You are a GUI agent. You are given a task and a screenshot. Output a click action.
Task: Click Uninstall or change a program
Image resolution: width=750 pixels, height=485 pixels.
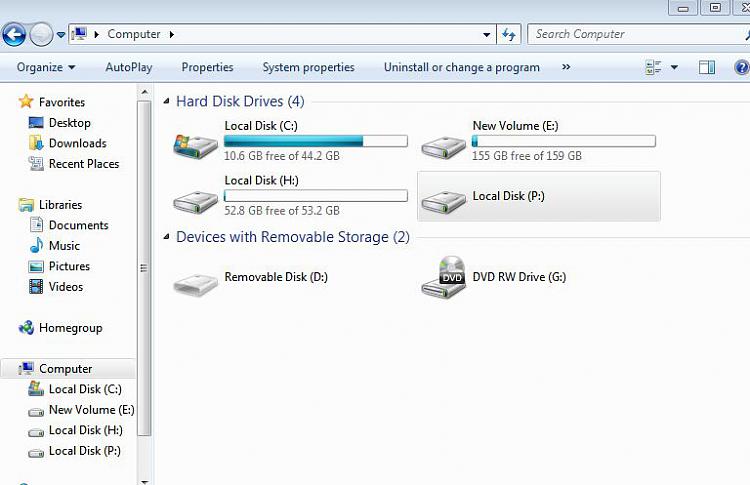coord(462,67)
